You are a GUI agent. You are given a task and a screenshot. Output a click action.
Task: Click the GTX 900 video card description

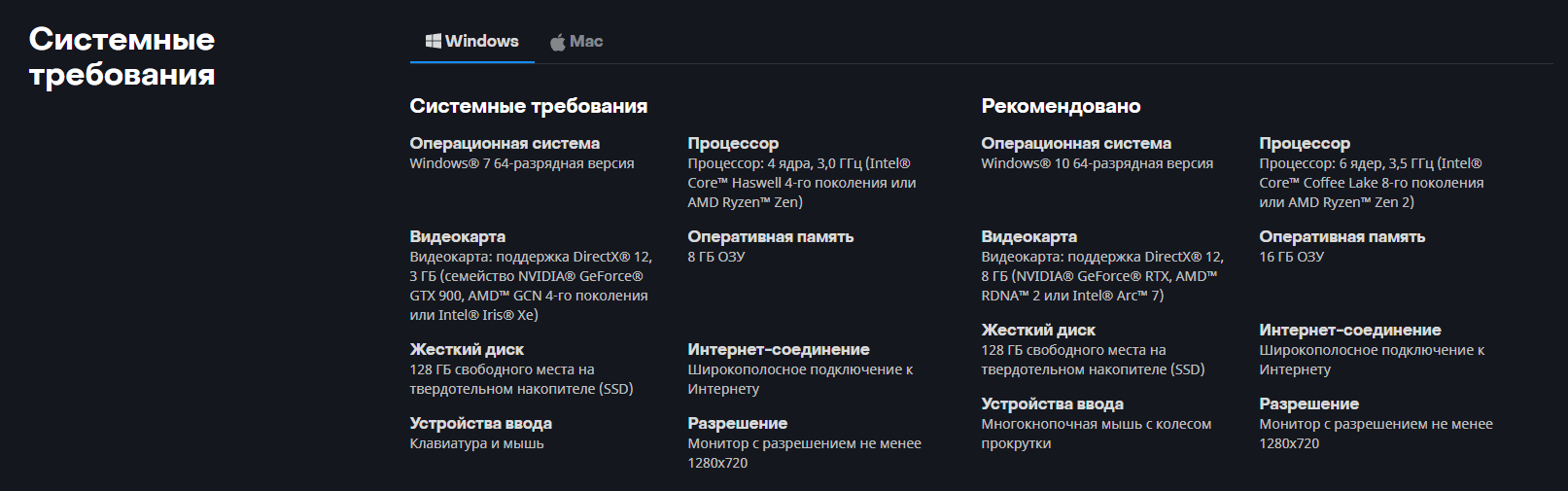point(531,286)
